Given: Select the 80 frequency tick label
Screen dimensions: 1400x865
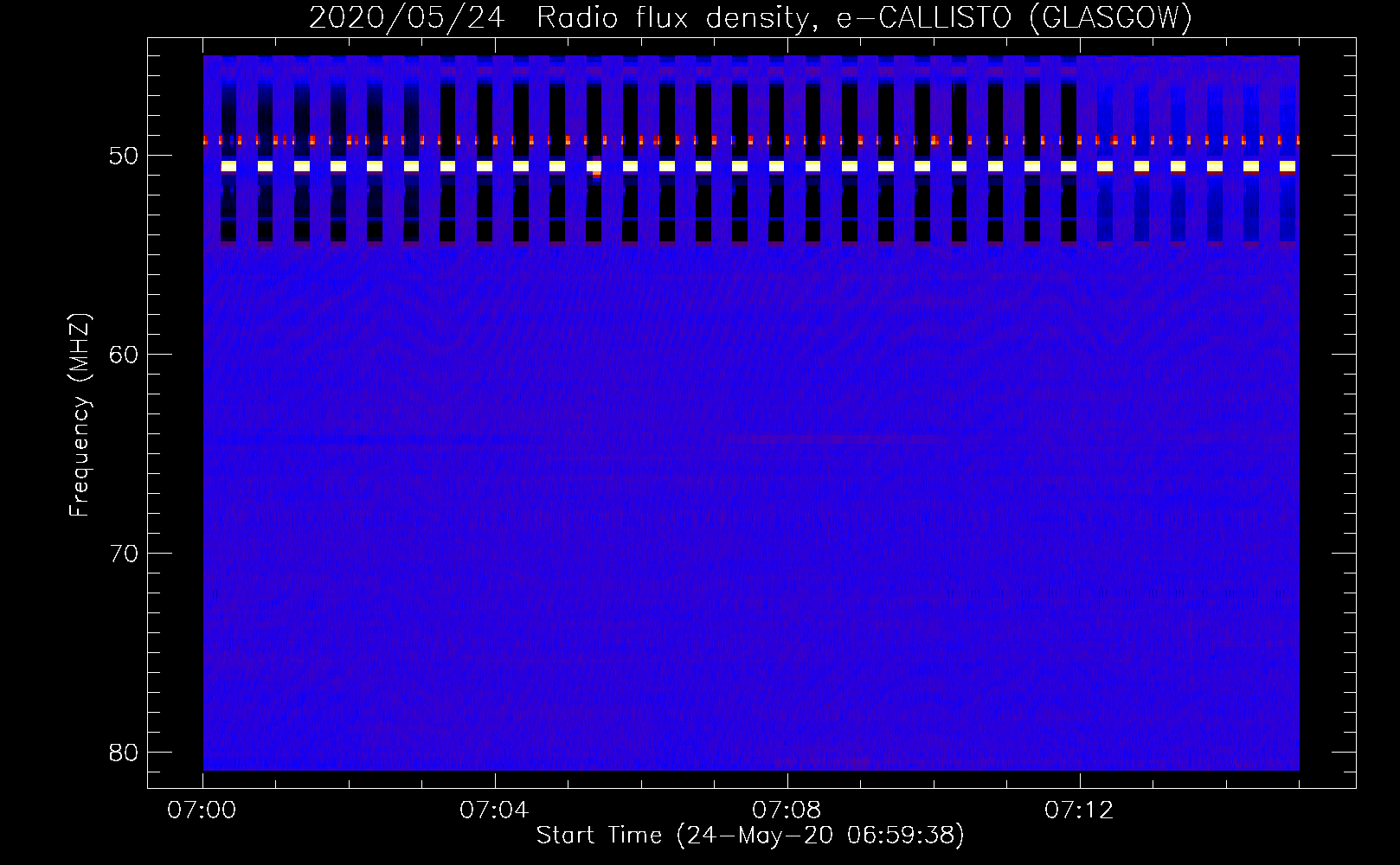Looking at the screenshot, I should pyautogui.click(x=125, y=753).
